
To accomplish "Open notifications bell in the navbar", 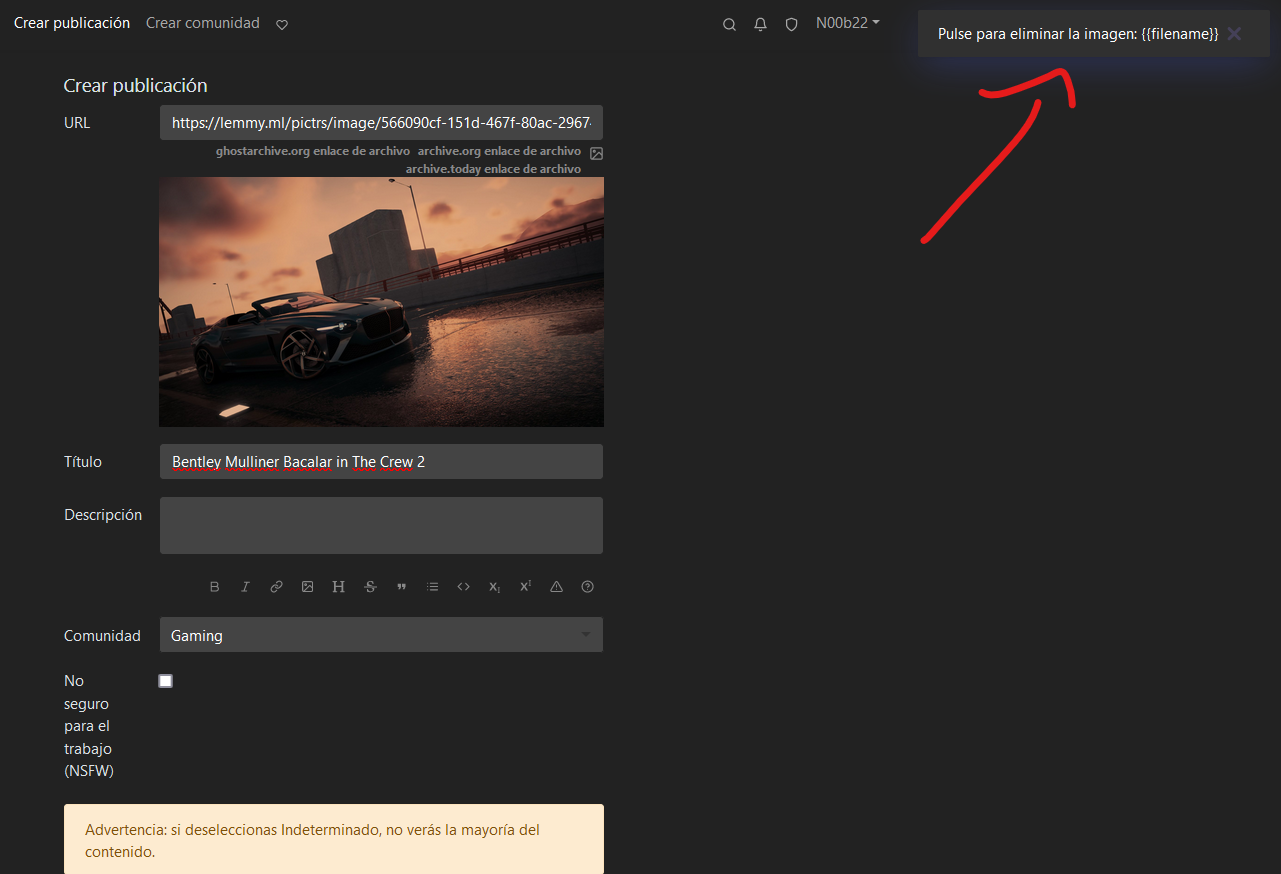I will (x=760, y=24).
